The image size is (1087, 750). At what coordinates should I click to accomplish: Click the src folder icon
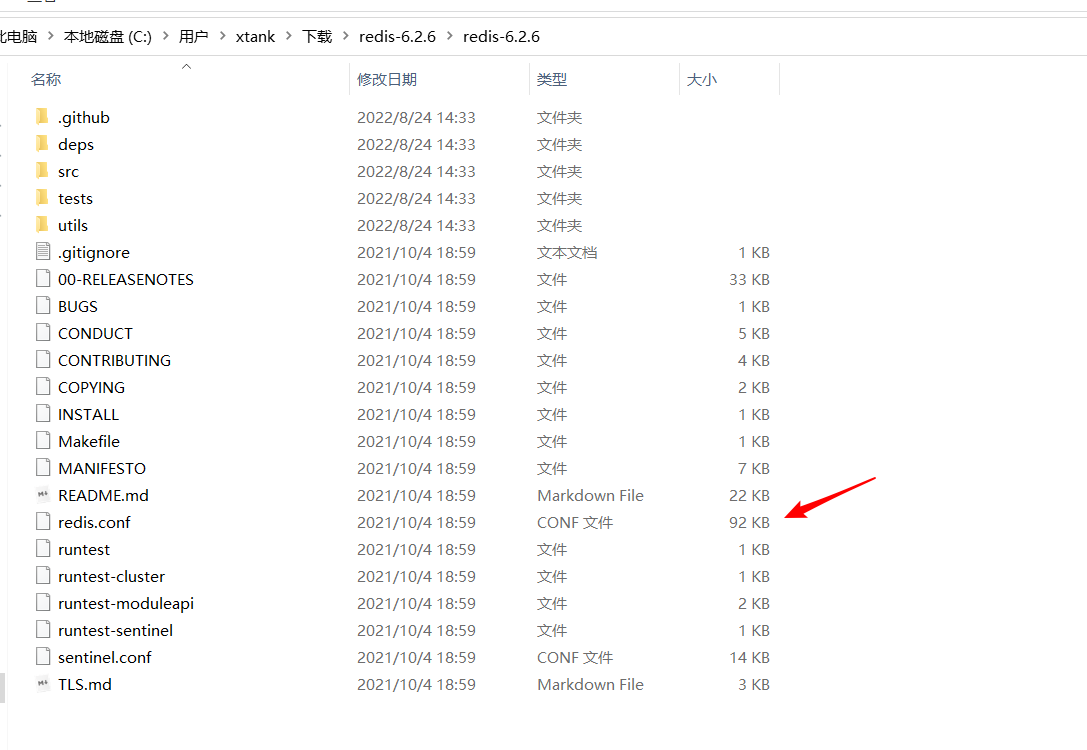tap(41, 171)
